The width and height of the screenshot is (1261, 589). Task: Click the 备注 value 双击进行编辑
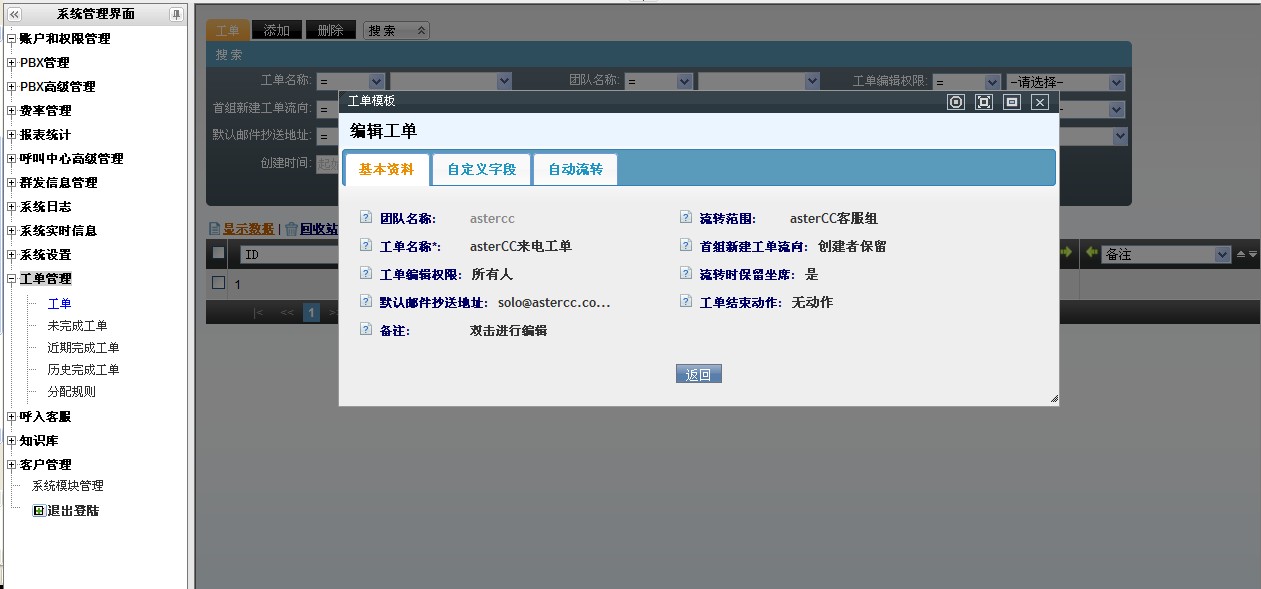pos(508,330)
